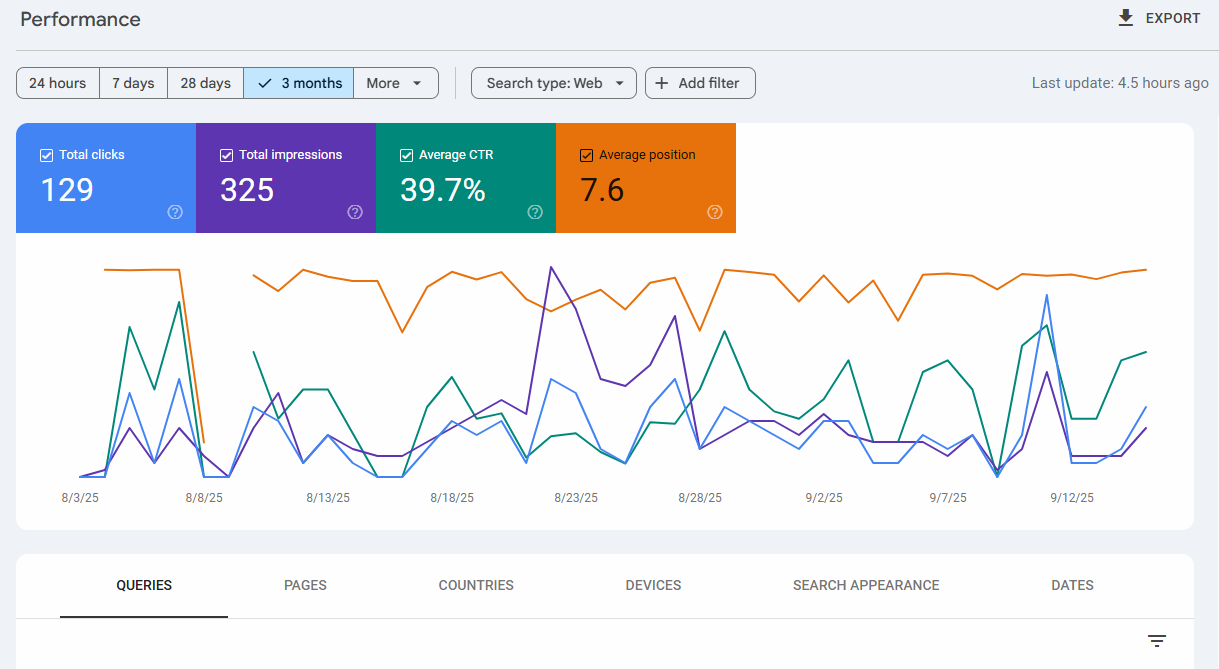This screenshot has height=669, width=1219.
Task: Disable the Average CTR checkbox
Action: point(406,155)
